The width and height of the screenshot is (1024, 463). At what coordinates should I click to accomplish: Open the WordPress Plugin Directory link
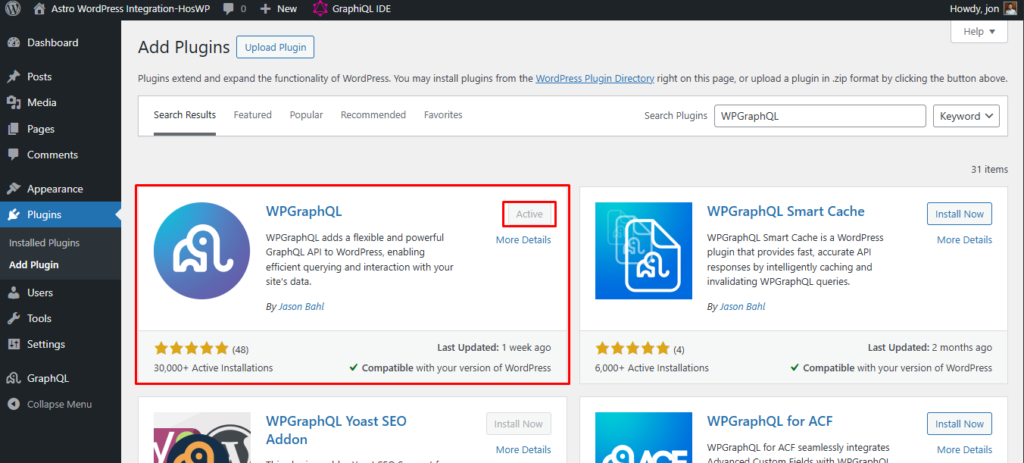click(594, 78)
